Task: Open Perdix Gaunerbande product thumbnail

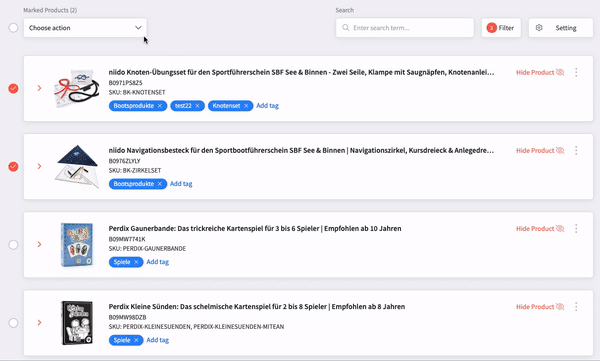Action: (x=77, y=244)
